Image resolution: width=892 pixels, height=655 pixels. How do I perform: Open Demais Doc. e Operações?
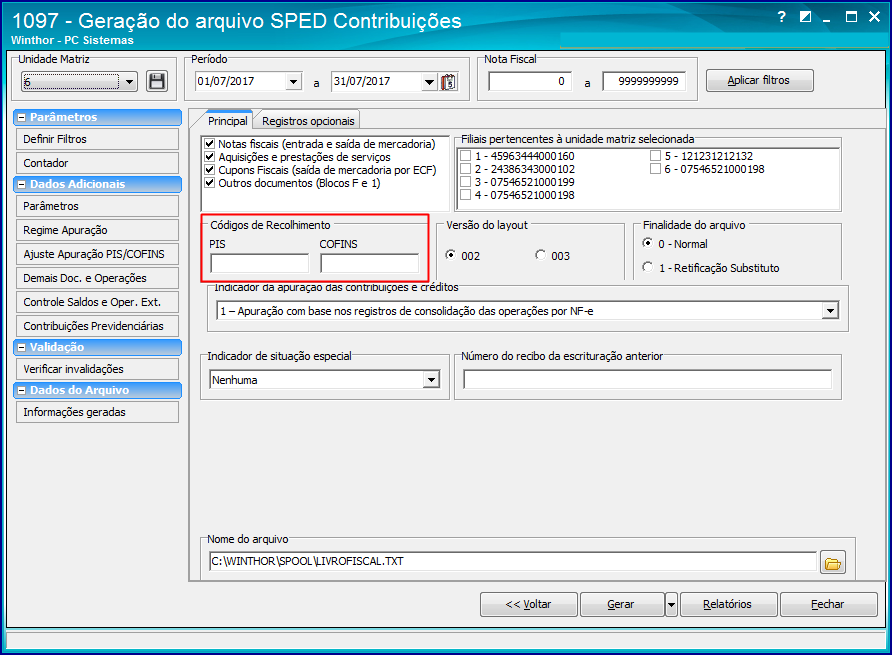[x=97, y=278]
